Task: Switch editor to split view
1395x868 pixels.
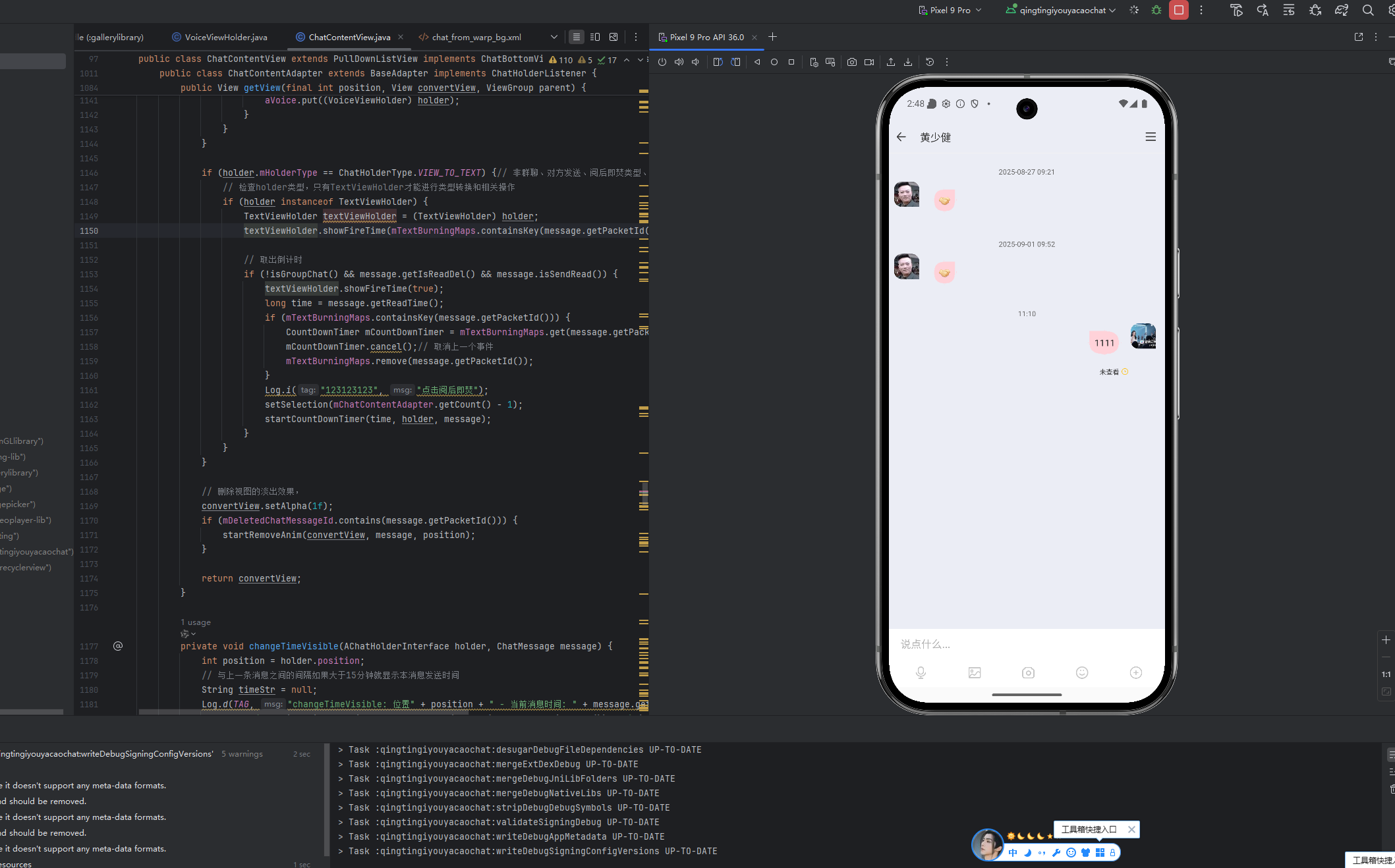Action: [595, 37]
